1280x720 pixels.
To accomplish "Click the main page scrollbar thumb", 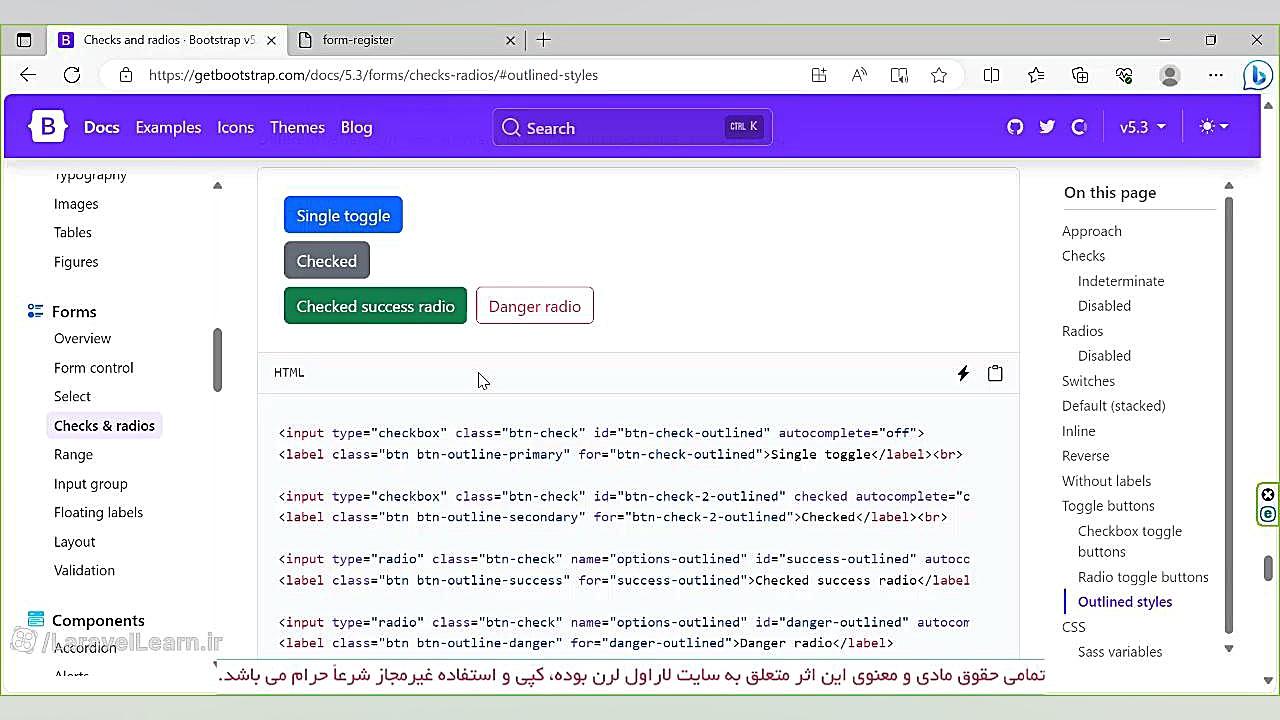I will (x=1268, y=568).
